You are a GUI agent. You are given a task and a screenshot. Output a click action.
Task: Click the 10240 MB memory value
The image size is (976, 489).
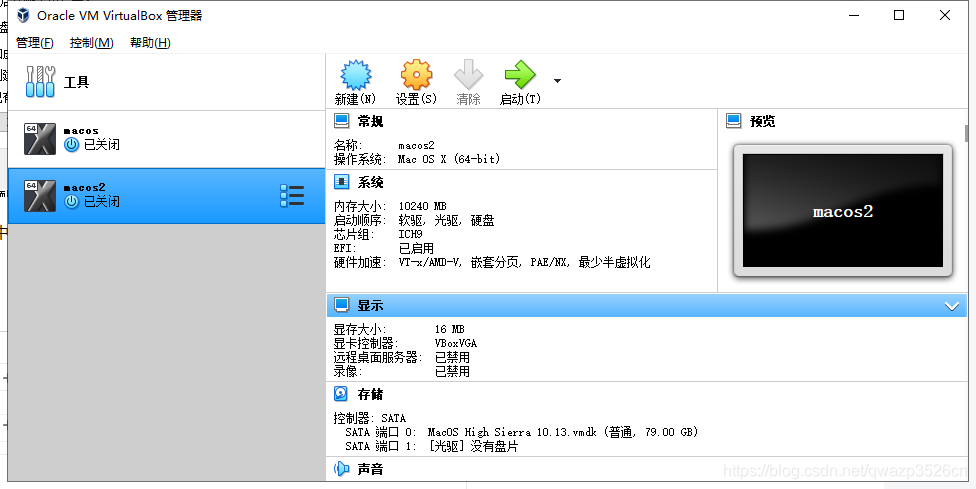tap(423, 206)
